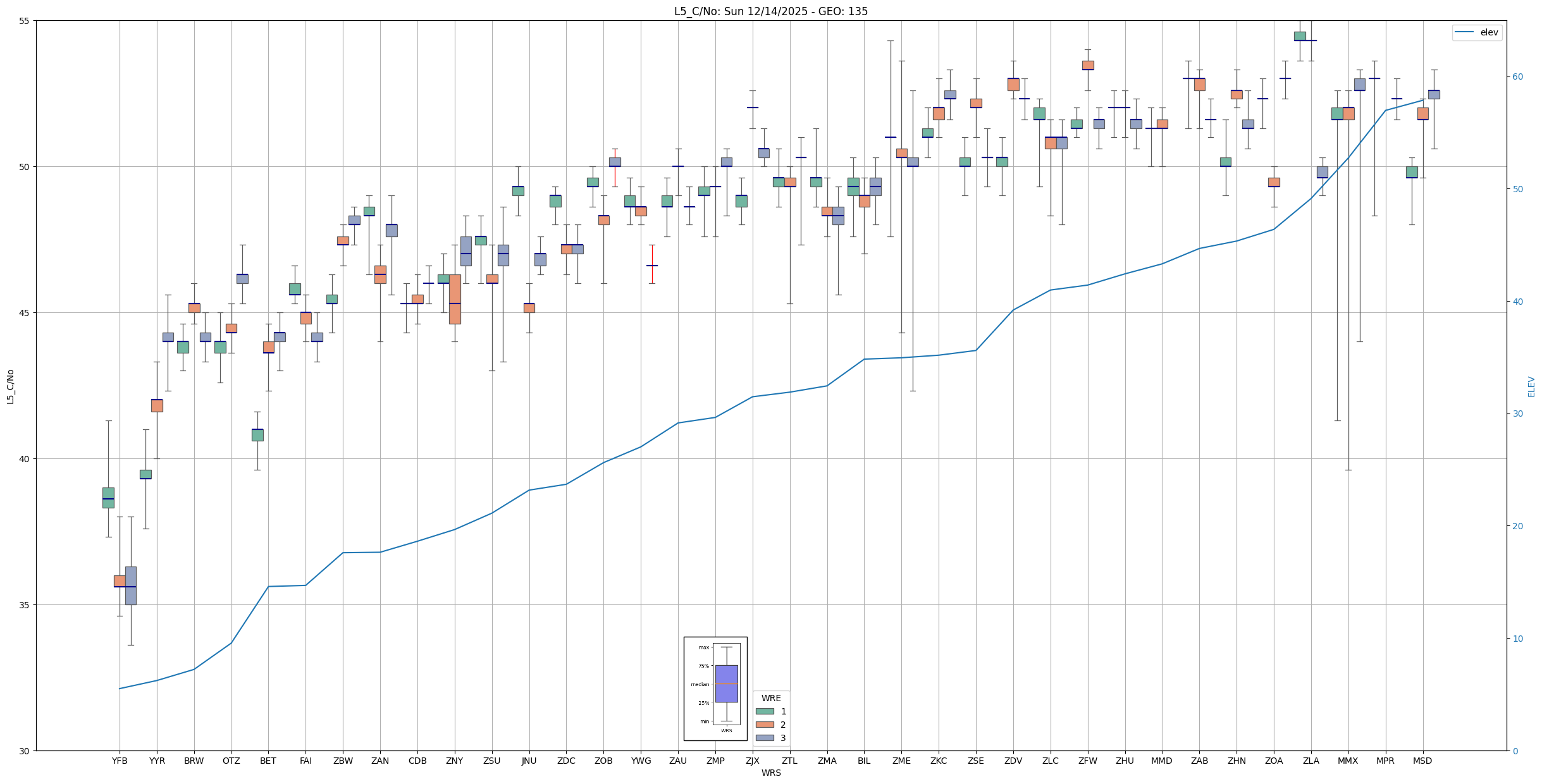Click the chart title L5_C/No GEO: 135
This screenshot has width=1542, height=784.
coord(770,11)
